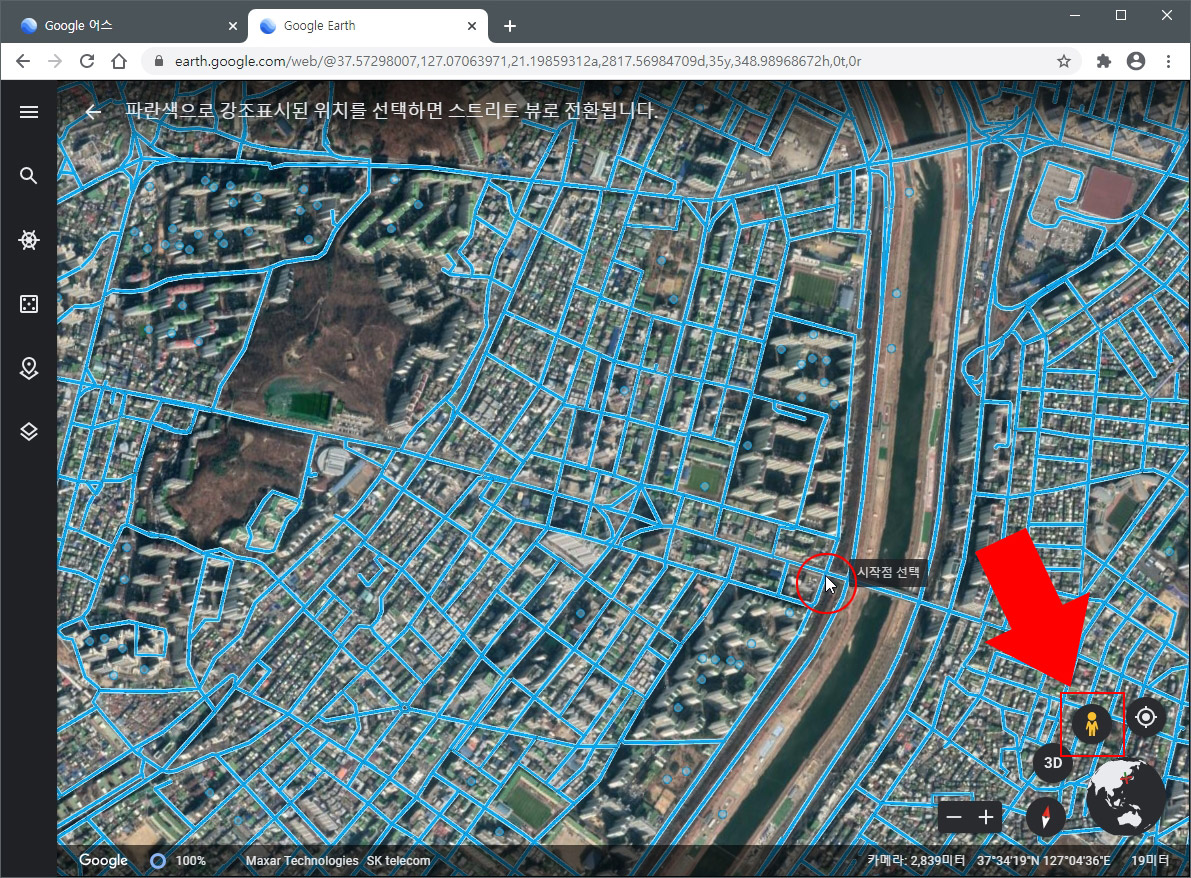1191x878 pixels.
Task: Click the Maxar Technologies attribution text
Action: [302, 861]
